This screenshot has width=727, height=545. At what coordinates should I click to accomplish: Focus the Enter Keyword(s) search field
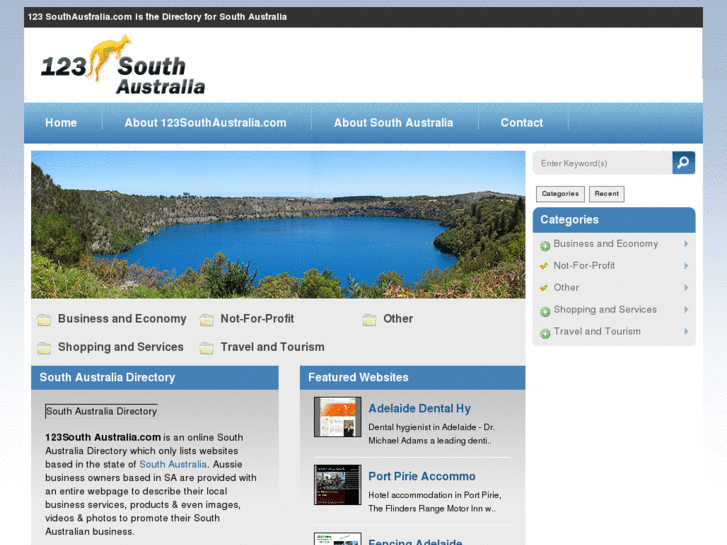(x=603, y=163)
